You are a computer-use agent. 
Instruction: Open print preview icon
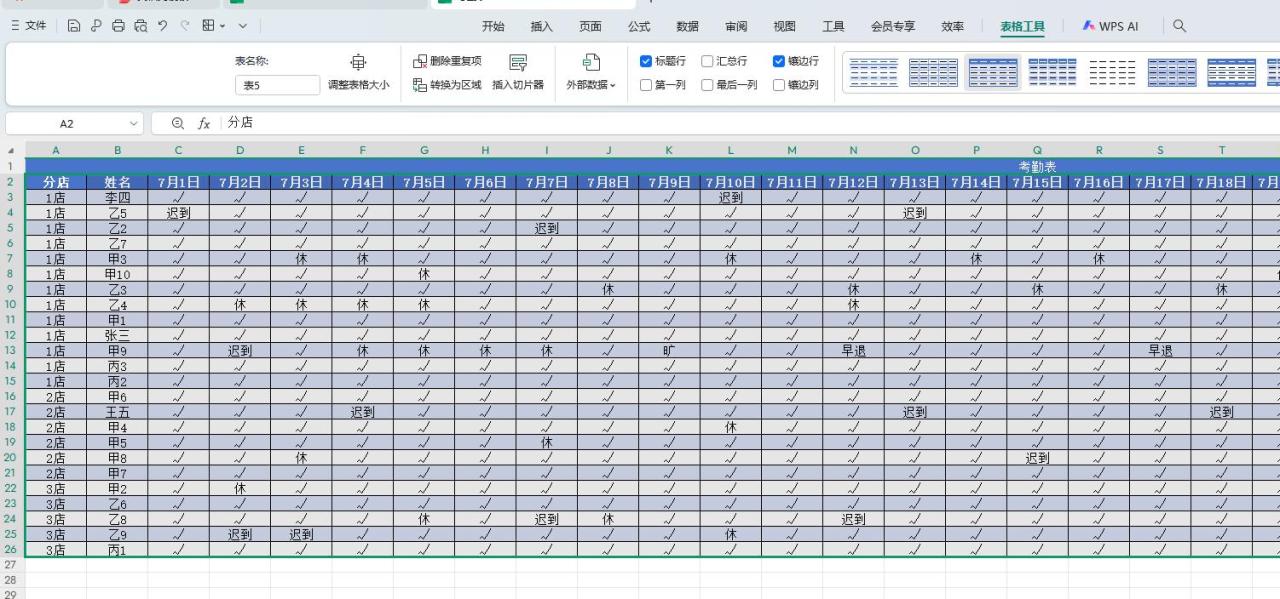(140, 26)
